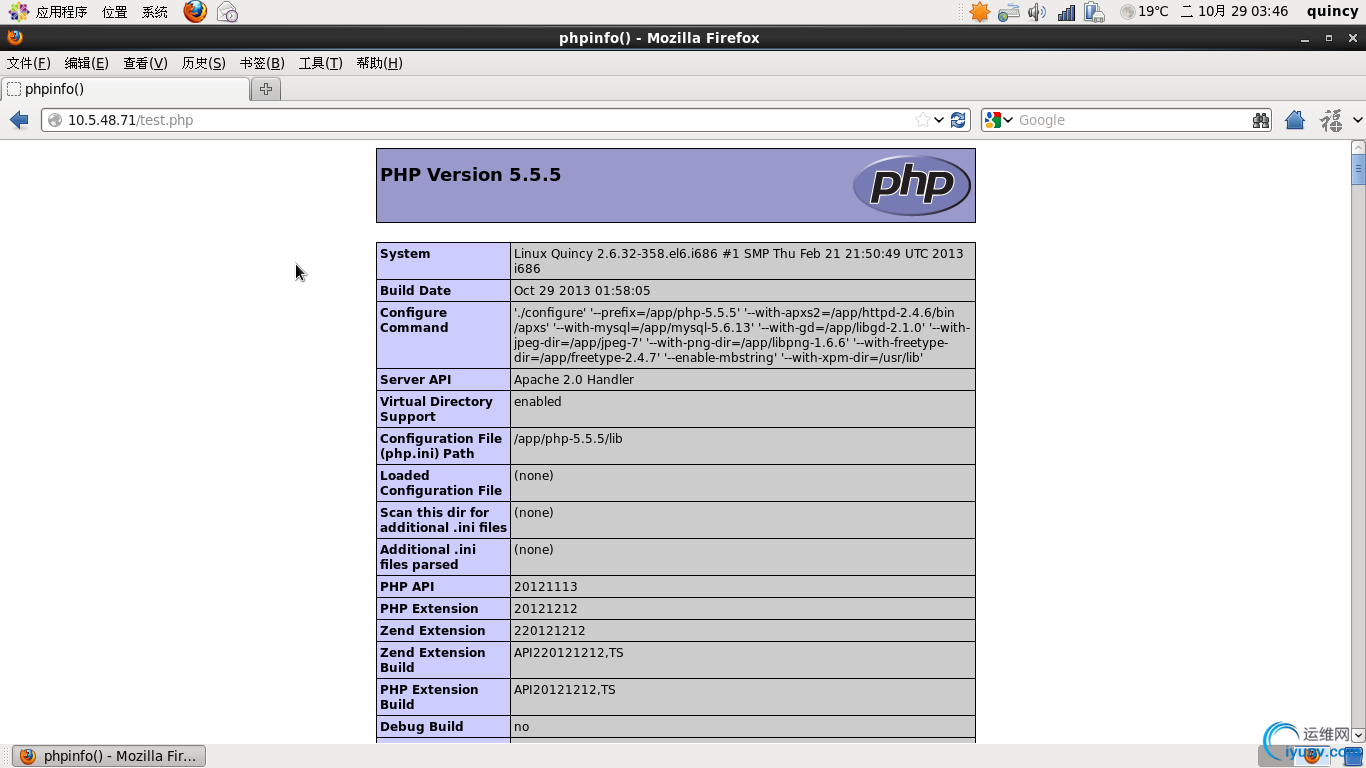Click the 'Loaded Configuration File' label
This screenshot has height=768, width=1366.
[x=441, y=483]
